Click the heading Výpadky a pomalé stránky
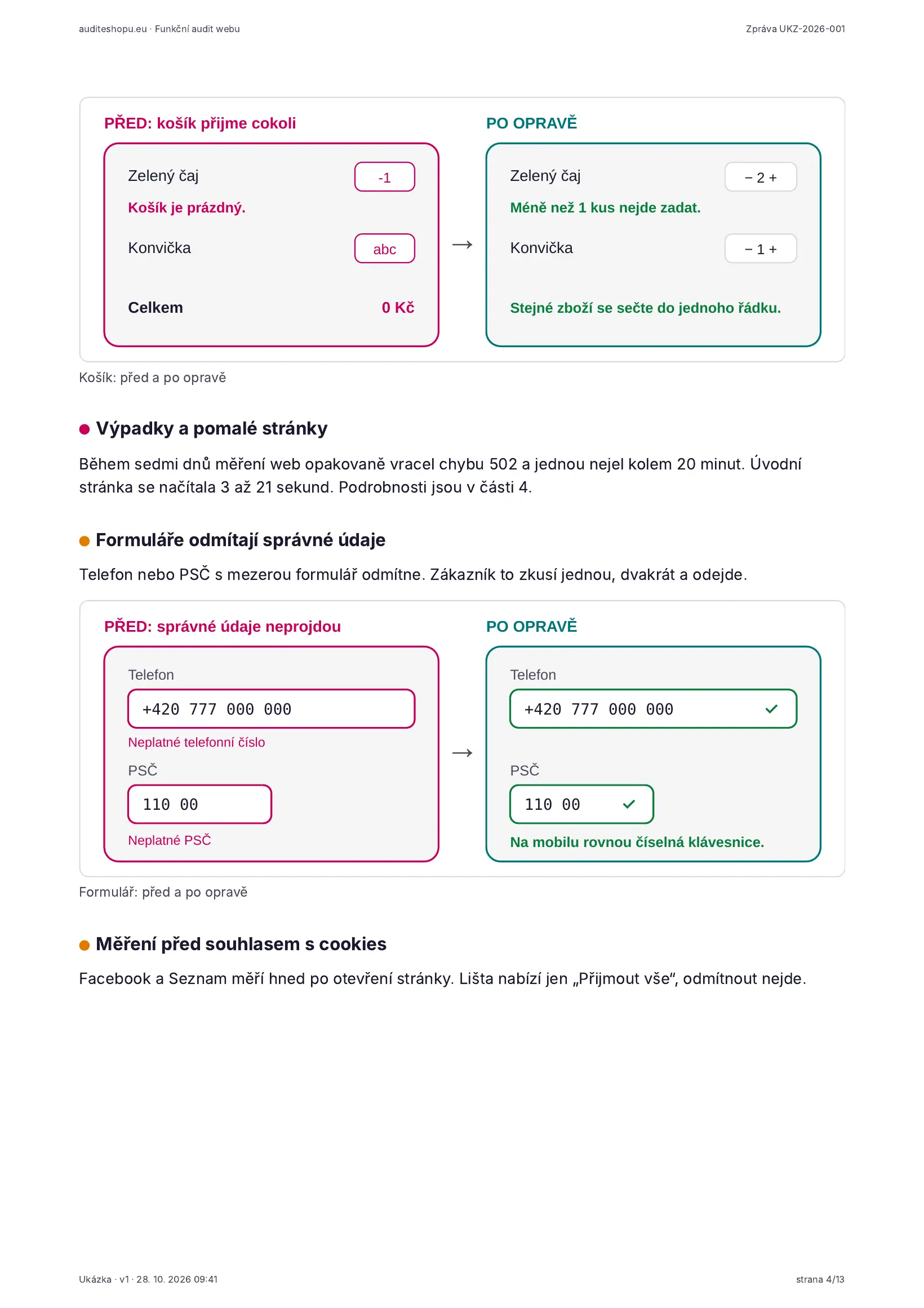Image resolution: width=924 pixels, height=1308 pixels. (211, 428)
